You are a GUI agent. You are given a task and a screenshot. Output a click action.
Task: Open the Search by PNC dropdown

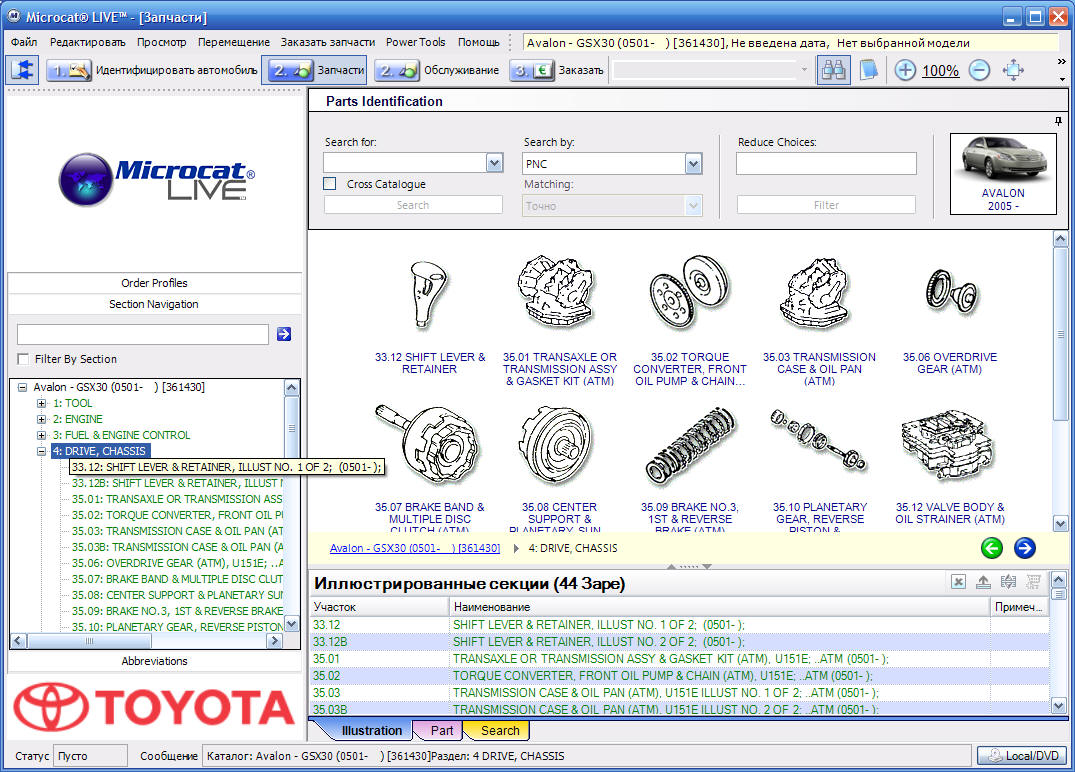click(693, 163)
